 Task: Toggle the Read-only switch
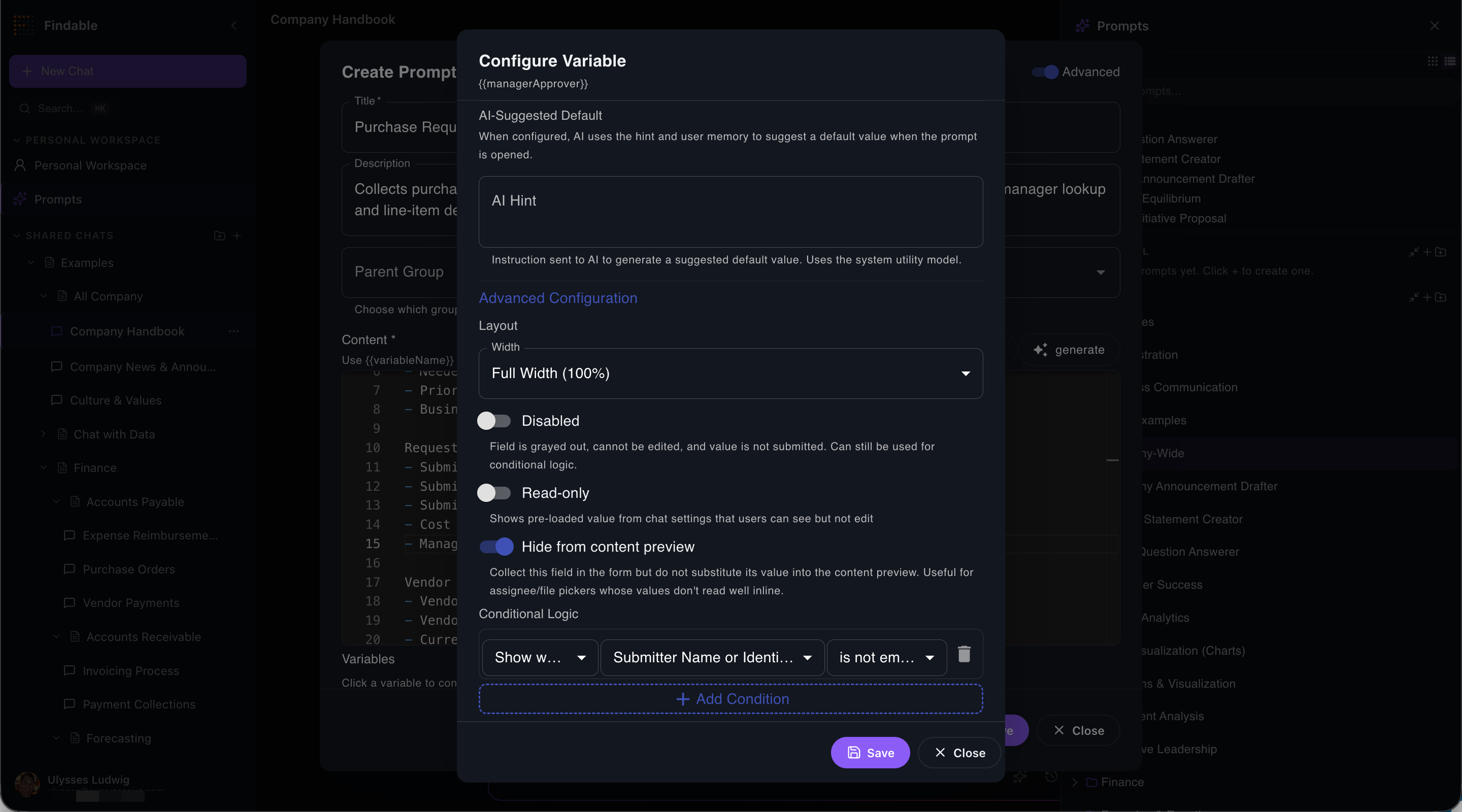pyautogui.click(x=494, y=493)
